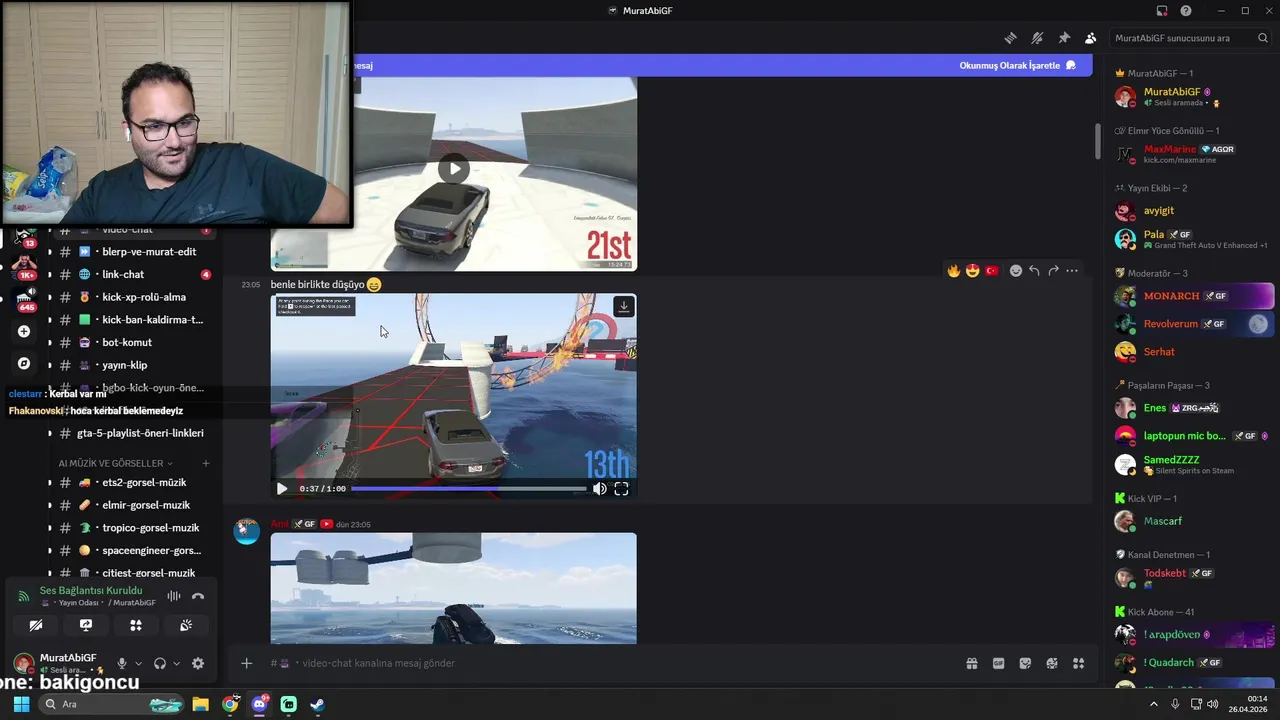Mute the video volume speaker
Screen dimensions: 1280x720
point(599,489)
